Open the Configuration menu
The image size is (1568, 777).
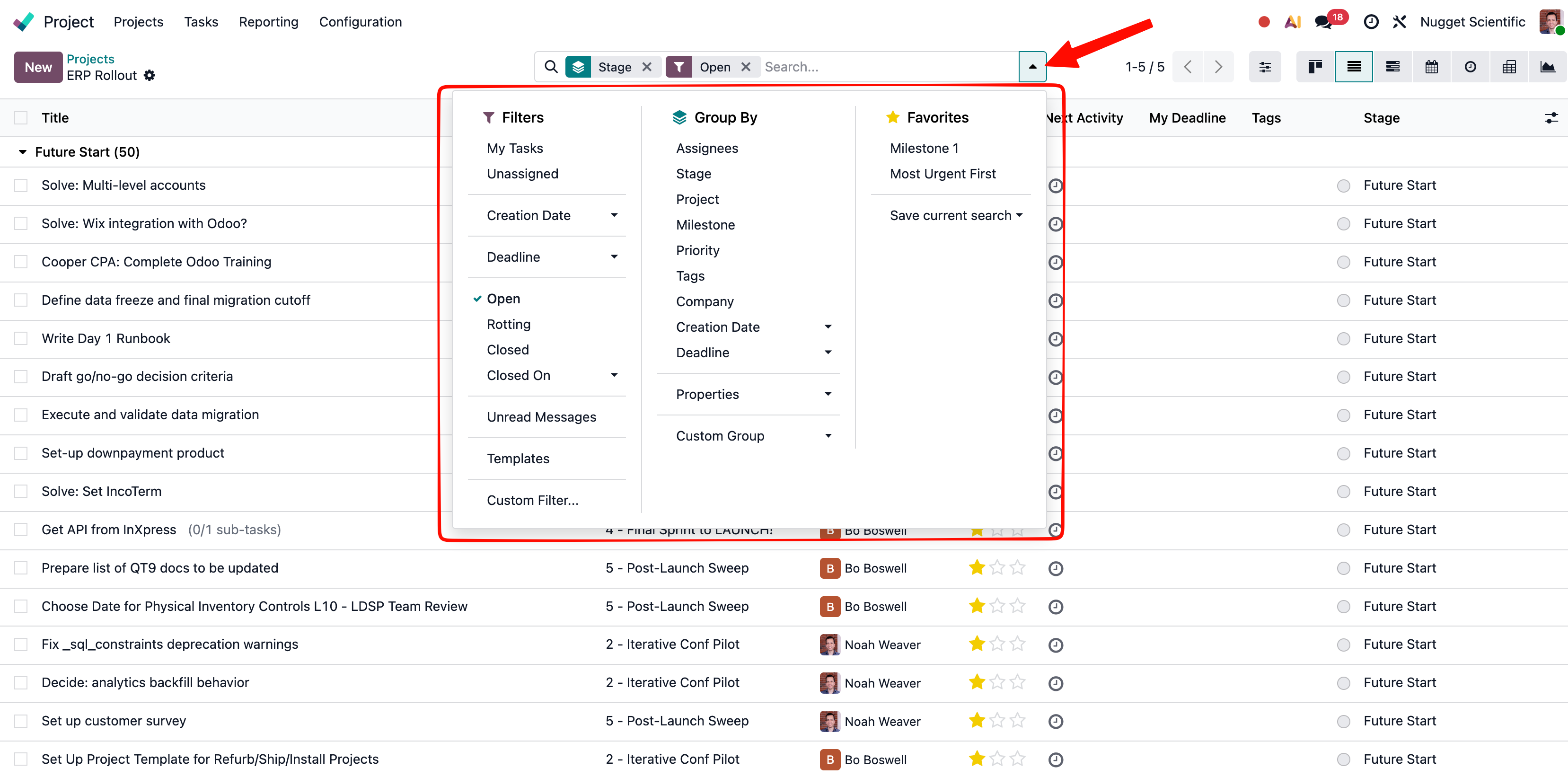click(361, 22)
